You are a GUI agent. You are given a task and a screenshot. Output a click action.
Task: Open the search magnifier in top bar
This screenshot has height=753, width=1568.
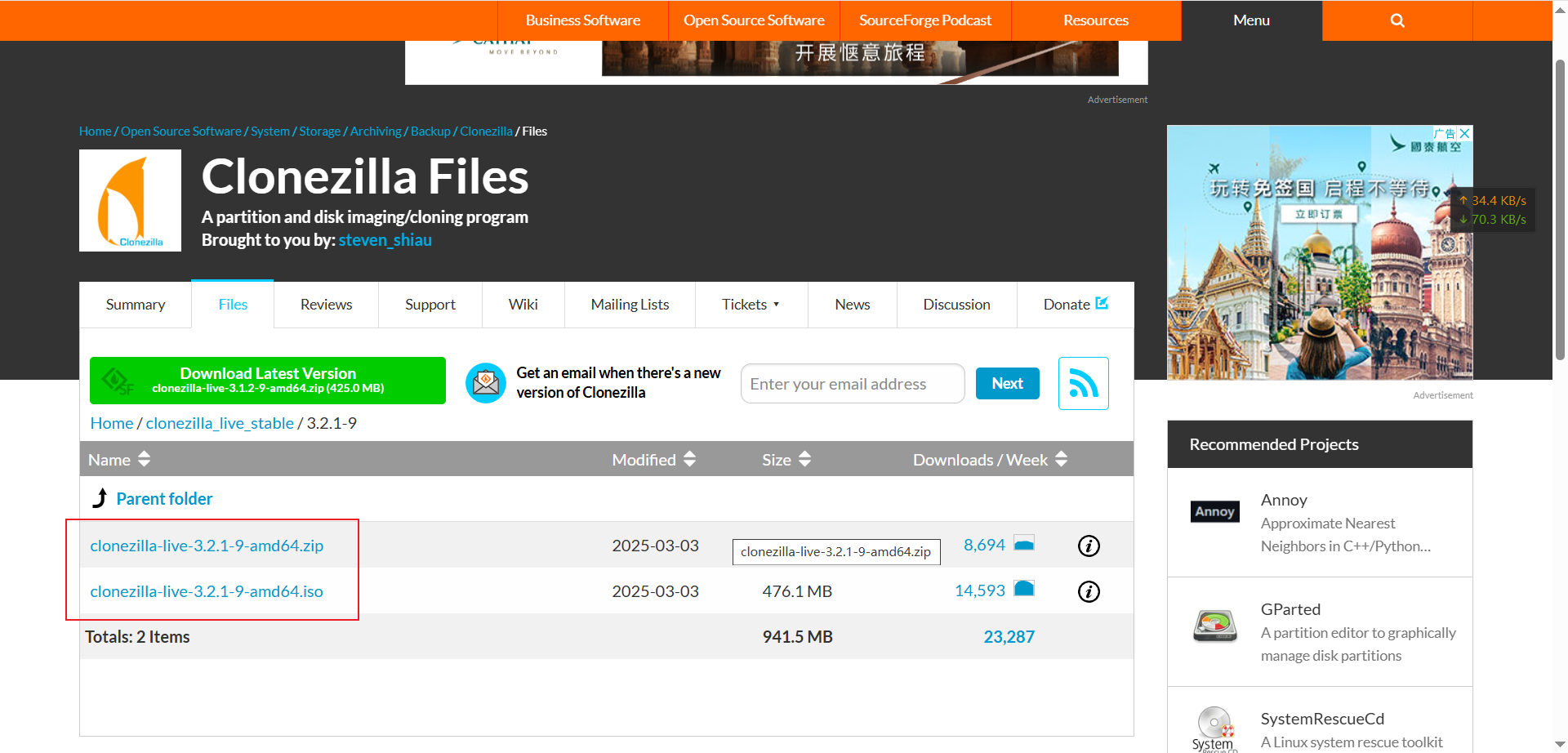(x=1397, y=20)
